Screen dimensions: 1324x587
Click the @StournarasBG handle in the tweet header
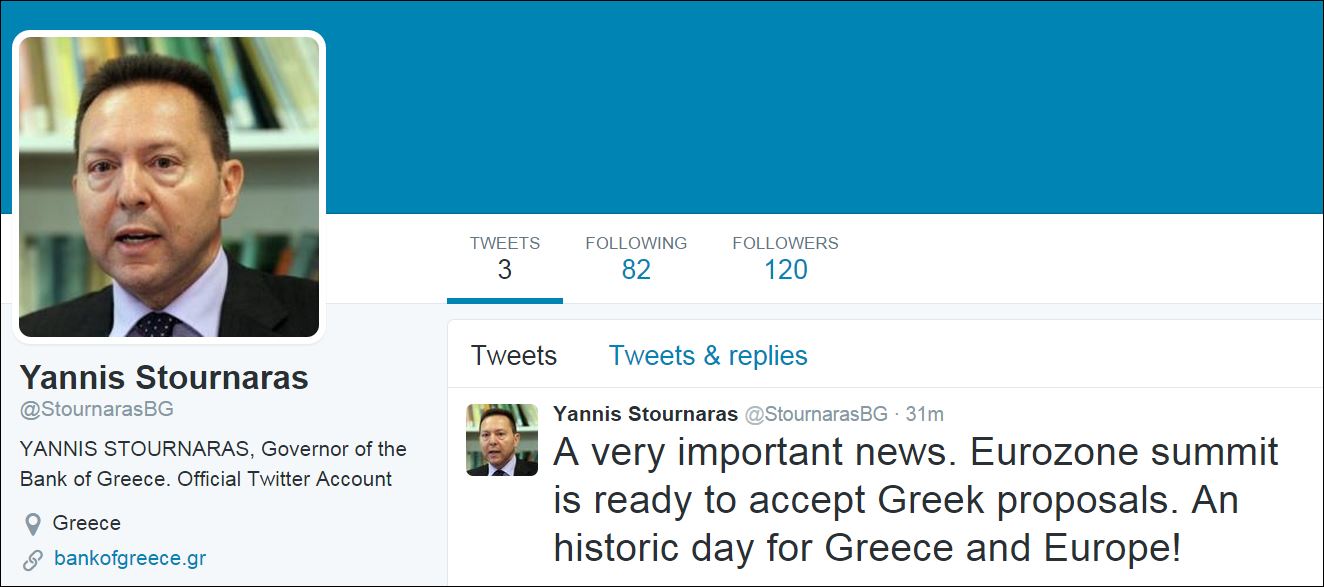(x=817, y=414)
